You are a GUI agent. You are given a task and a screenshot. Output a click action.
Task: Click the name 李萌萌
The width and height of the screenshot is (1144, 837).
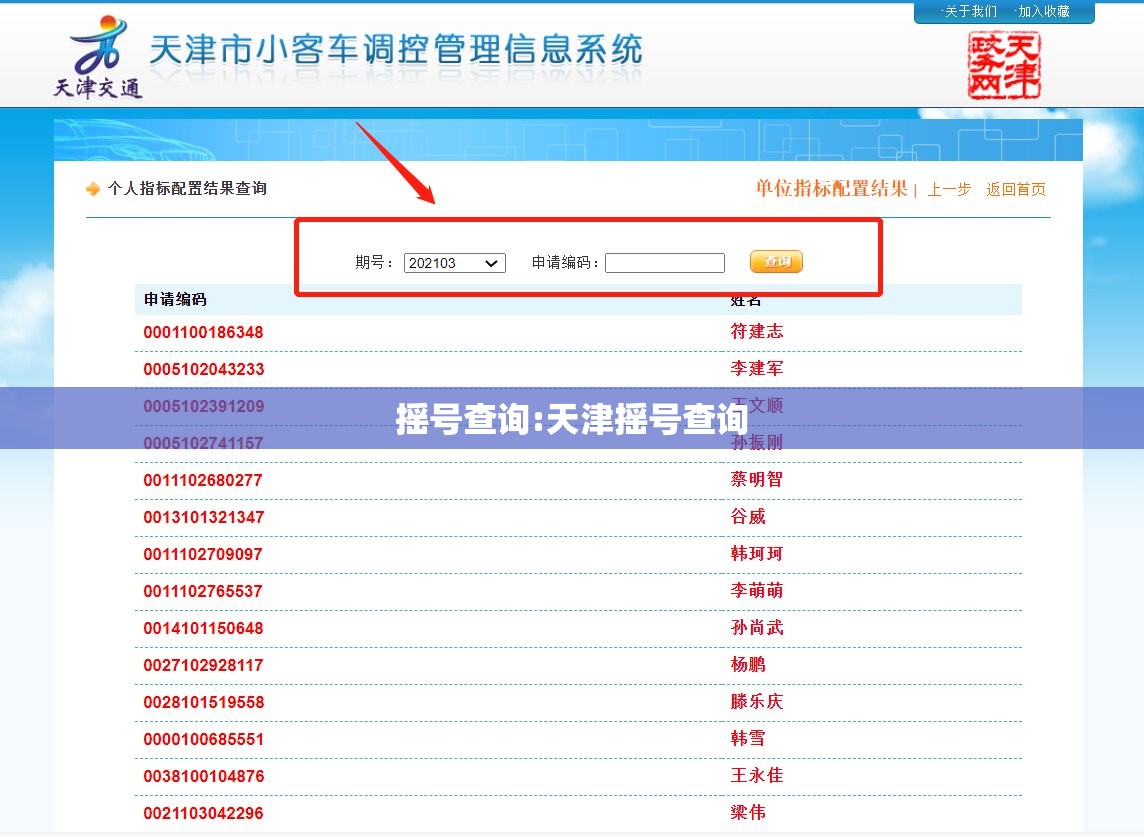pyautogui.click(x=757, y=590)
